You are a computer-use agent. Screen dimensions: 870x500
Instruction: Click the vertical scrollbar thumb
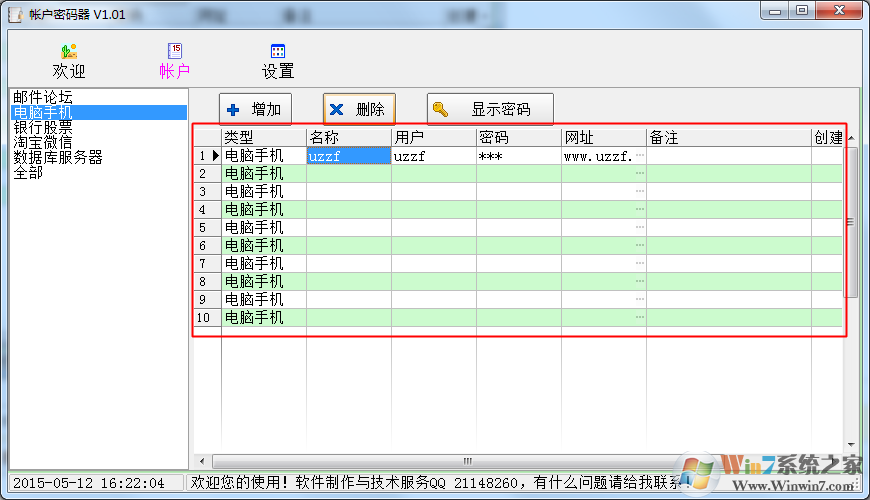point(851,222)
